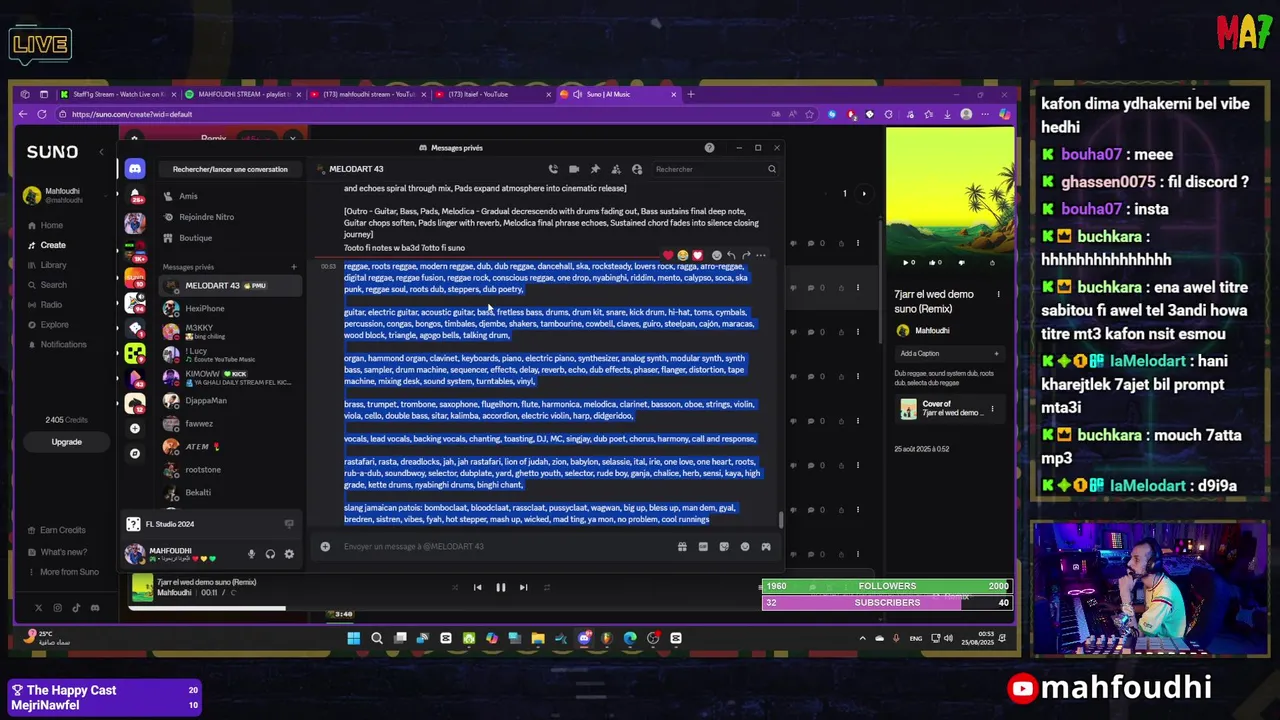Open the emoji picker in message bar
This screenshot has height=720, width=1280.
click(x=745, y=547)
